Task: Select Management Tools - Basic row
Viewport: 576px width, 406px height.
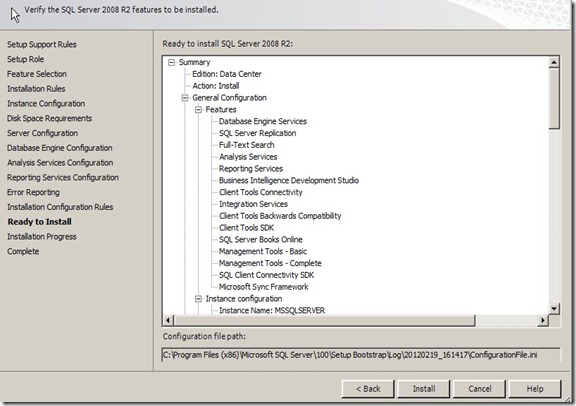Action: point(263,251)
